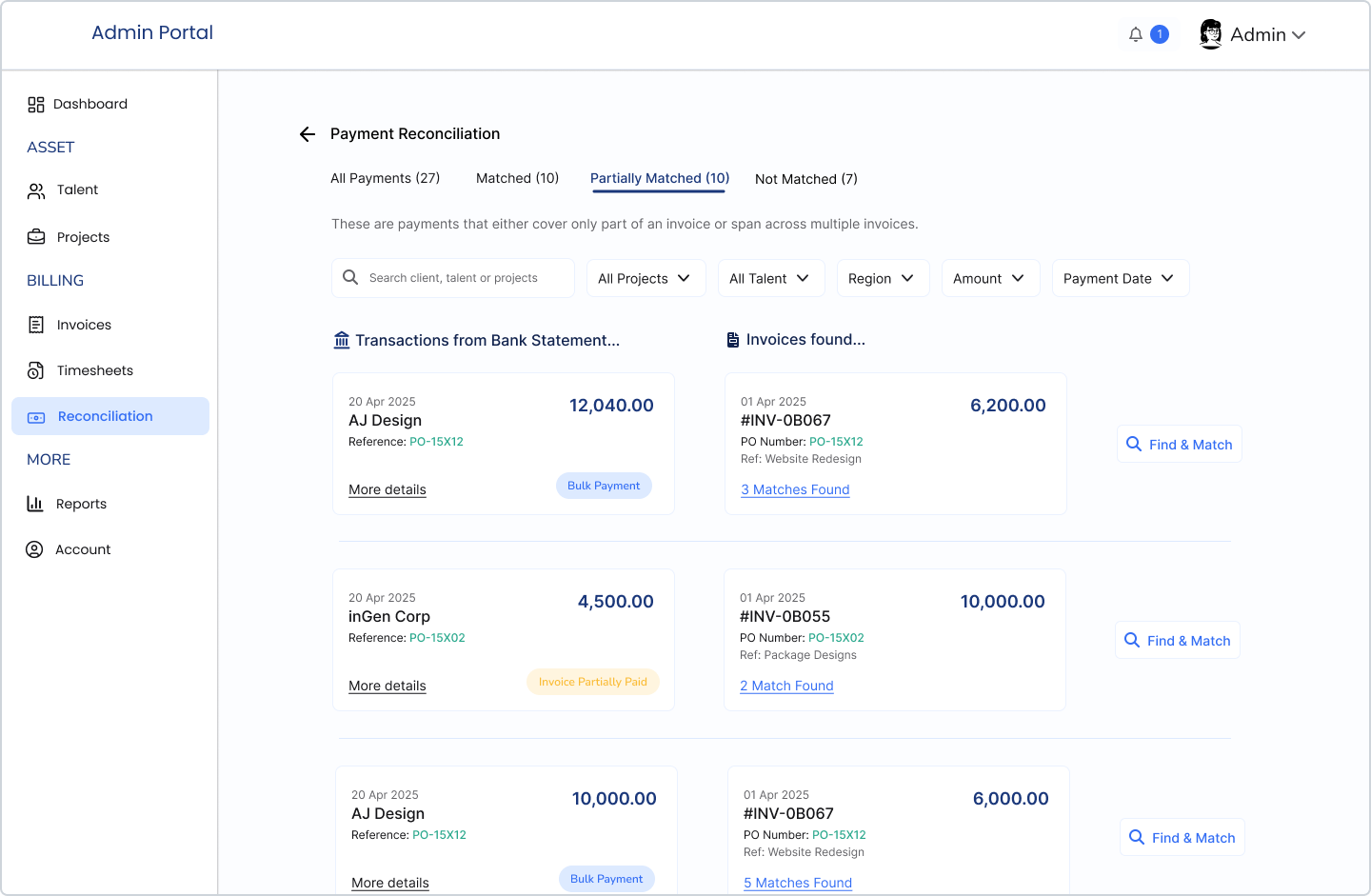Open the Admin account menu

(1253, 34)
